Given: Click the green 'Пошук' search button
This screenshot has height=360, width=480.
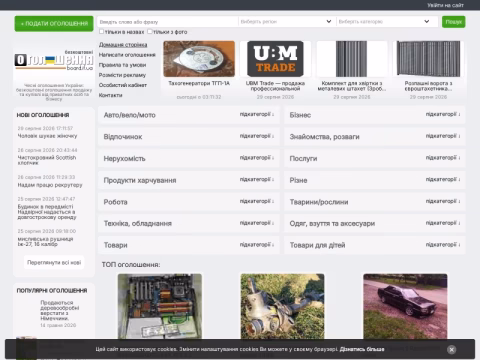Looking at the screenshot, I should (453, 22).
